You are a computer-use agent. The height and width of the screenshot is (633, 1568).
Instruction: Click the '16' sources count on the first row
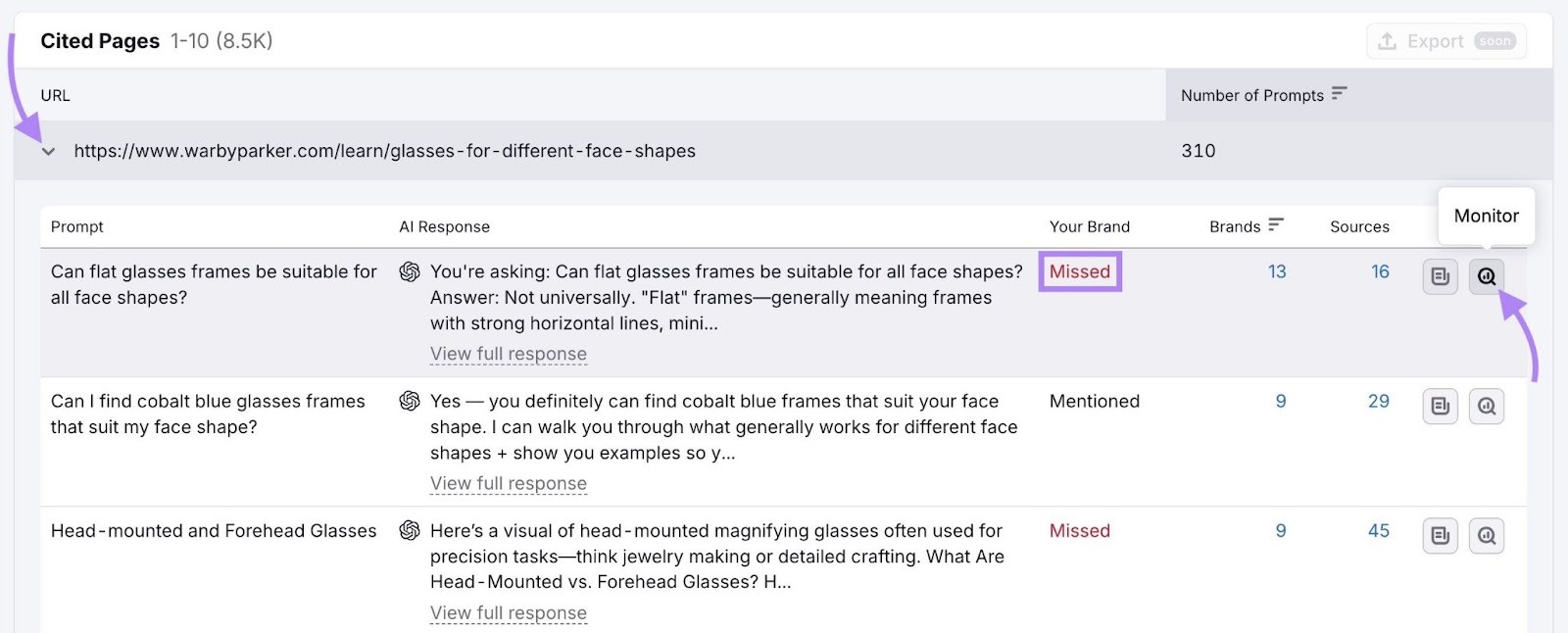pyautogui.click(x=1380, y=271)
